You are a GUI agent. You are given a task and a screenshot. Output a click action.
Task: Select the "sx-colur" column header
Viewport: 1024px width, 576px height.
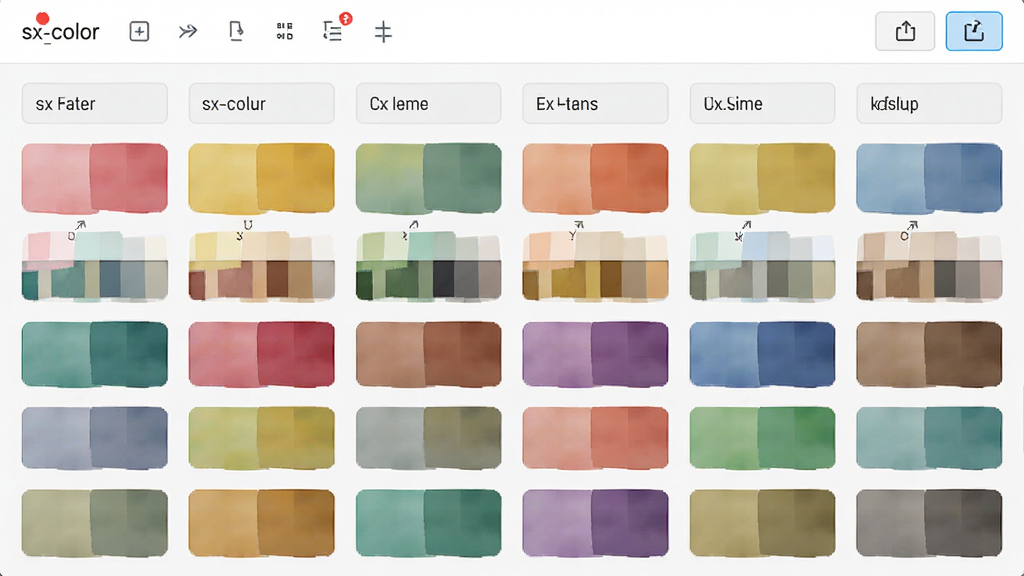(x=261, y=103)
